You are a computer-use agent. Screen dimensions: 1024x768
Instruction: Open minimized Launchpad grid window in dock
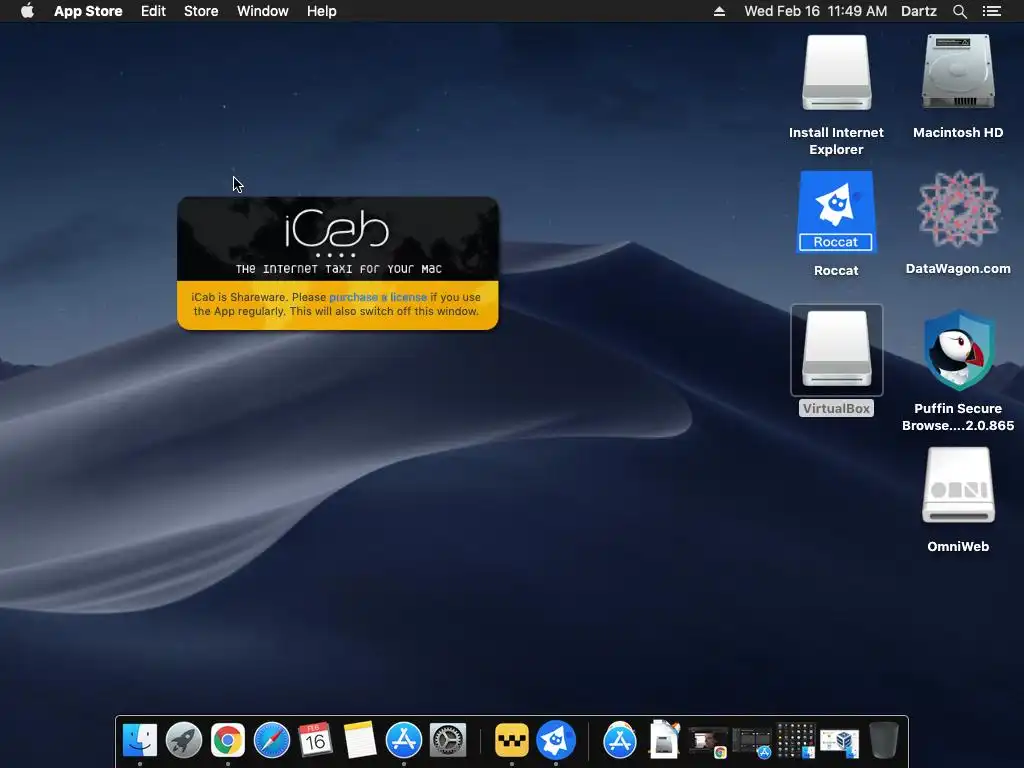795,741
